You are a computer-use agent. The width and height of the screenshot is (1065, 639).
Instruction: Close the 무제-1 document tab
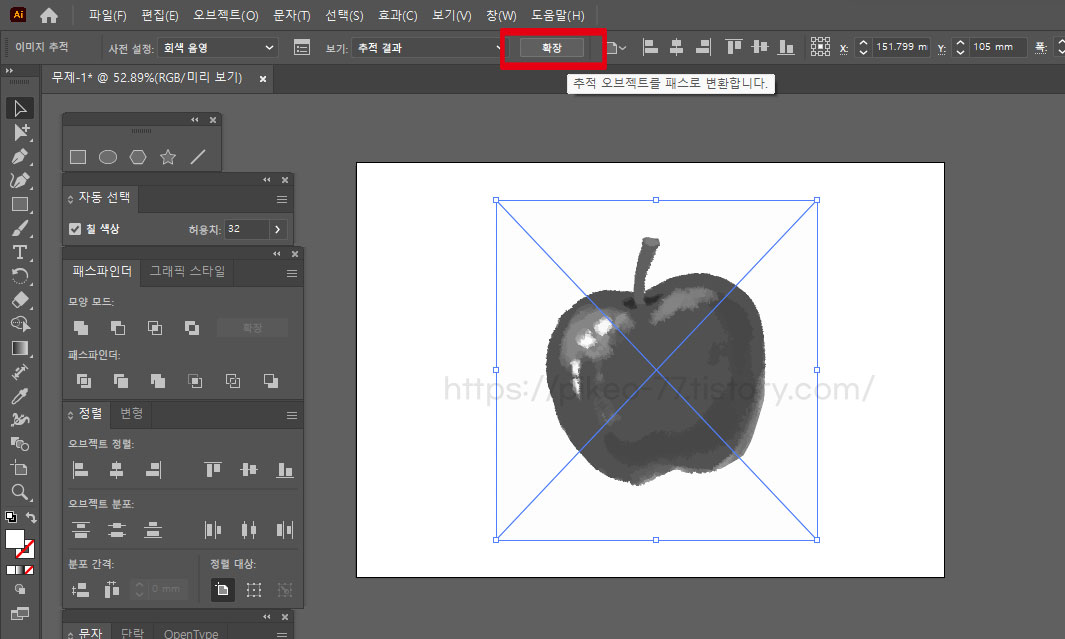tap(263, 79)
